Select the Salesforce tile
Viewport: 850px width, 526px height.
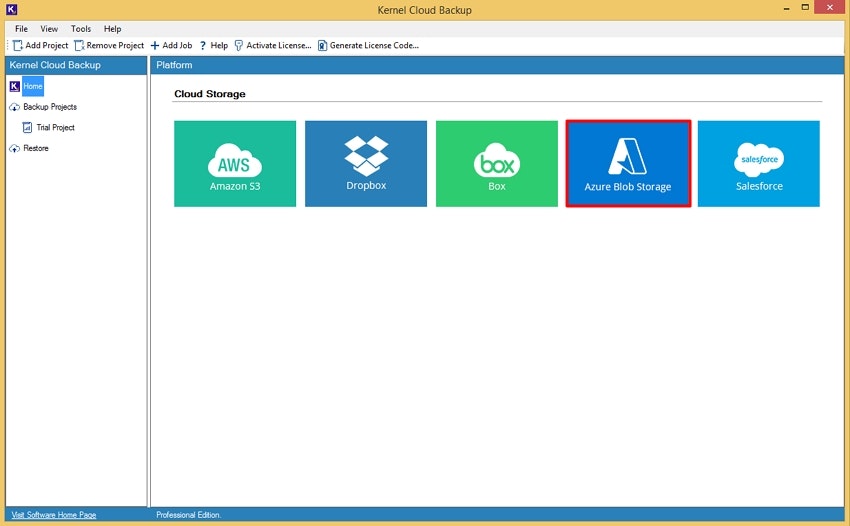coord(759,164)
